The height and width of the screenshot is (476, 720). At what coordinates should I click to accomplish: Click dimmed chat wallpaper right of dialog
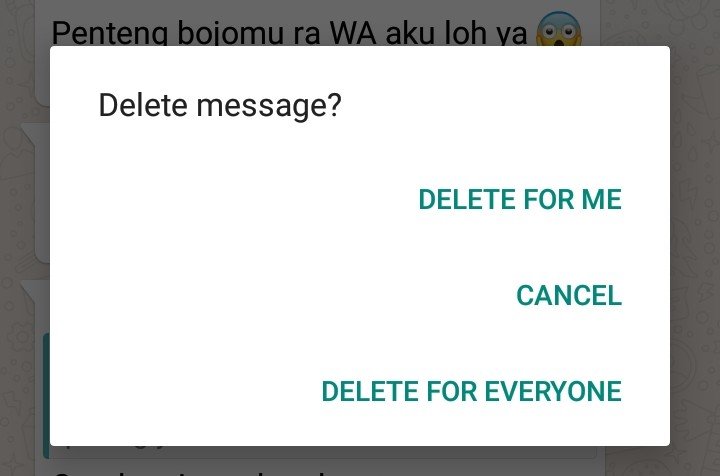tap(695, 239)
